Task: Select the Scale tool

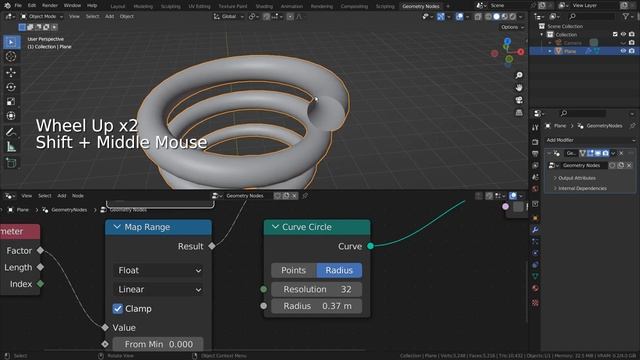Action: 11,102
